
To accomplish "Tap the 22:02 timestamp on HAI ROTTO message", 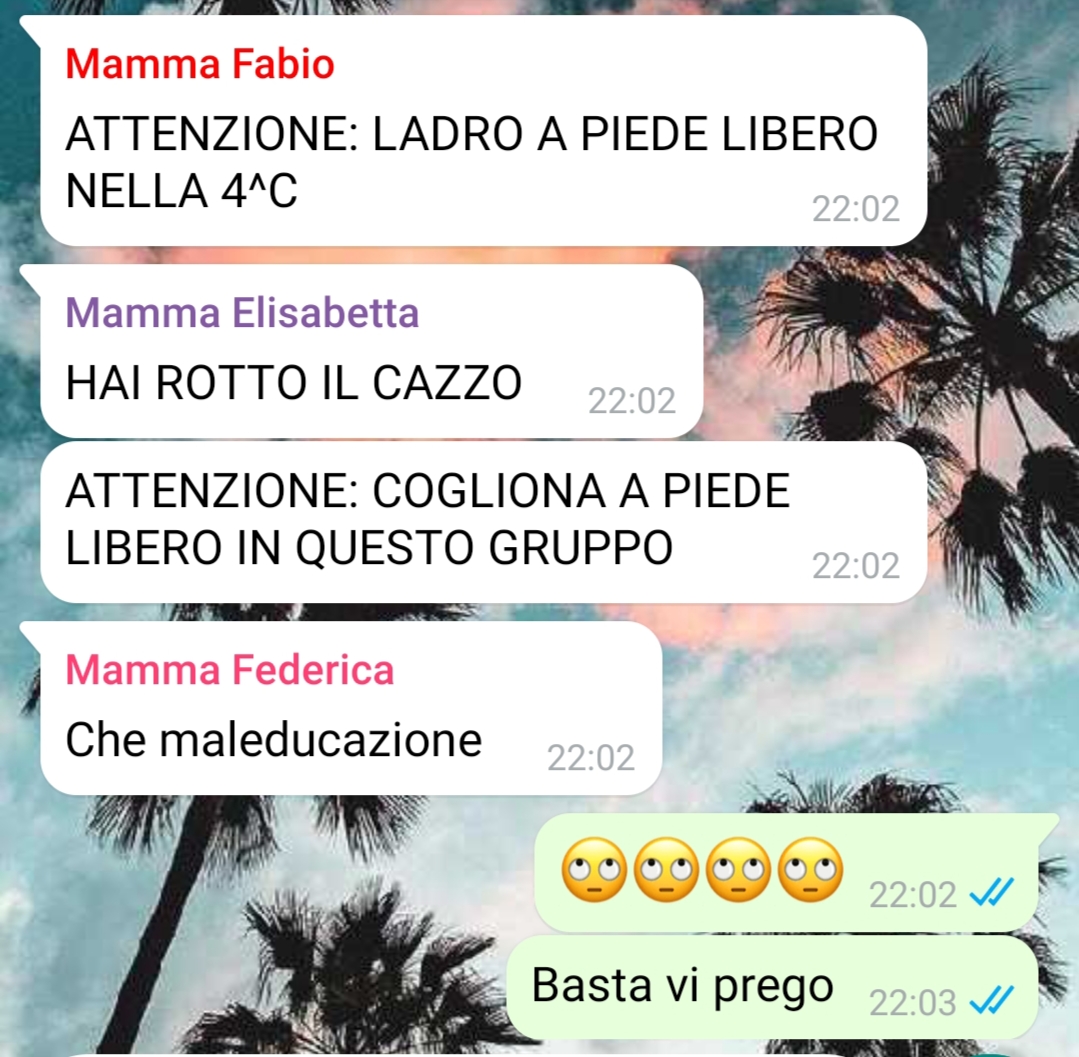I will point(632,401).
